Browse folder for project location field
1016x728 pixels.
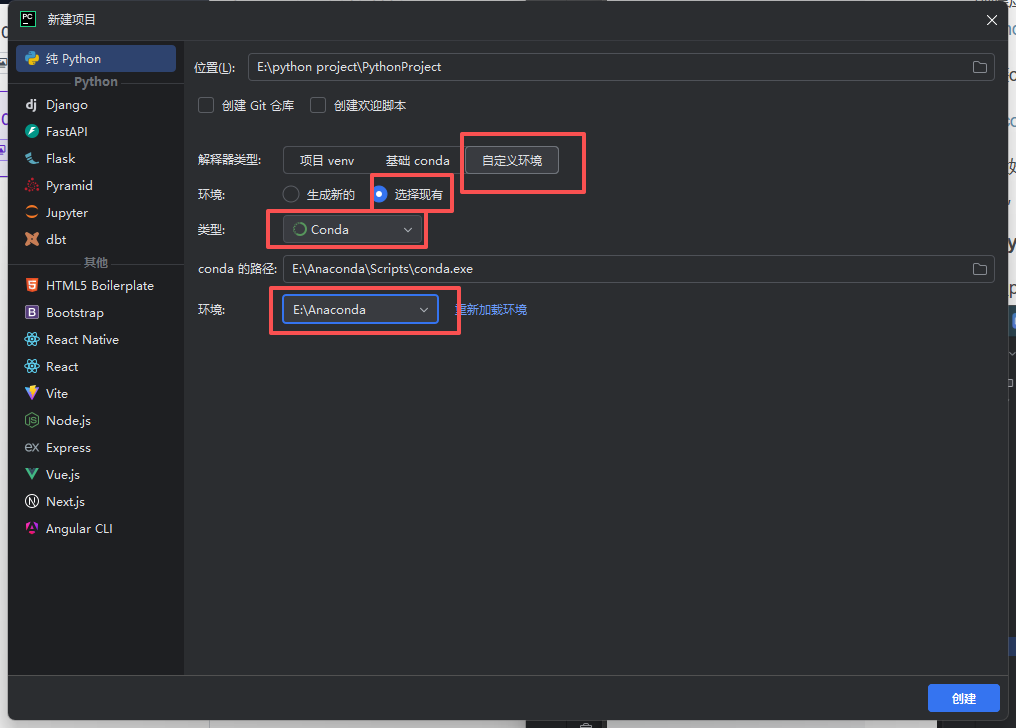(980, 67)
